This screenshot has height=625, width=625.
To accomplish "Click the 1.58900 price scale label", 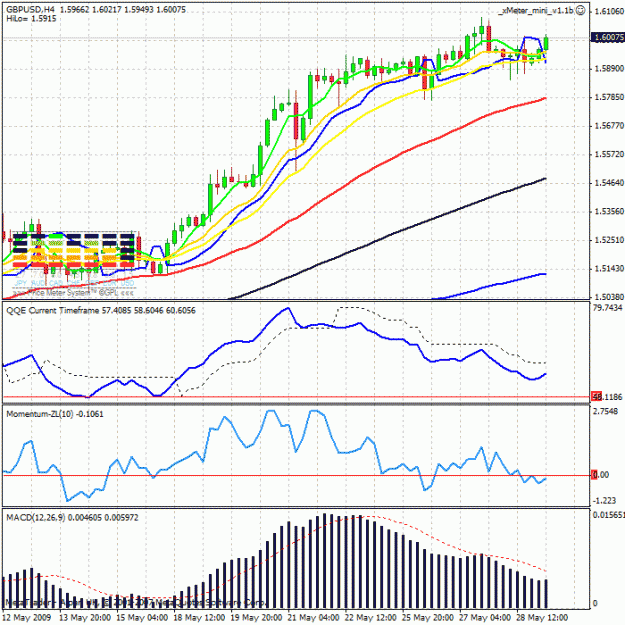I will pos(609,69).
